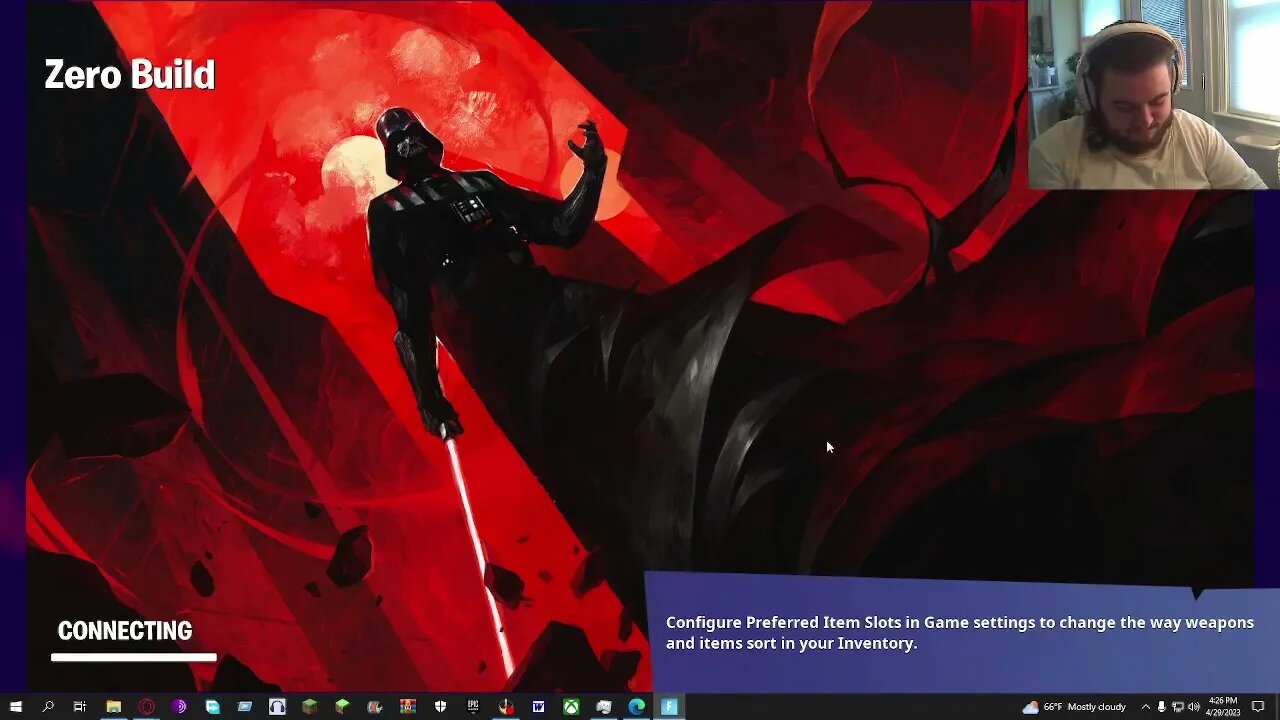
Task: Open Microsoft Edge from the taskbar
Action: (x=636, y=707)
